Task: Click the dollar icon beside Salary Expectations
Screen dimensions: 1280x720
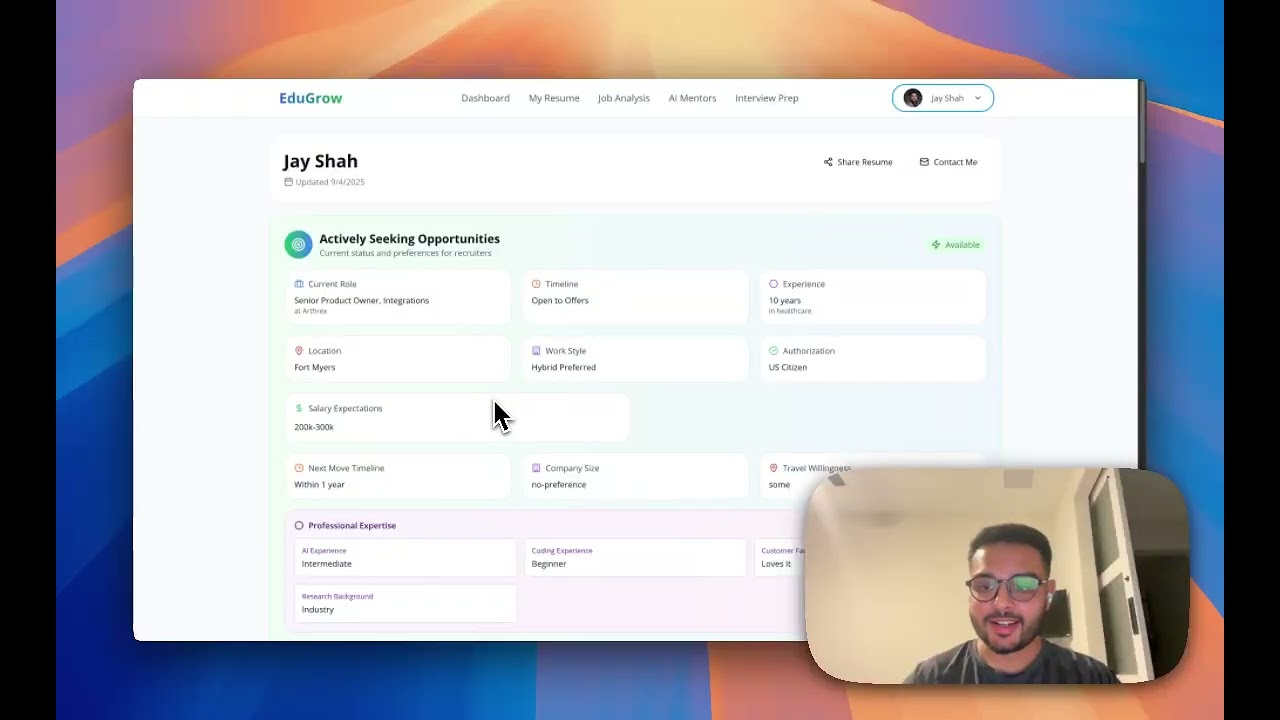Action: [299, 408]
